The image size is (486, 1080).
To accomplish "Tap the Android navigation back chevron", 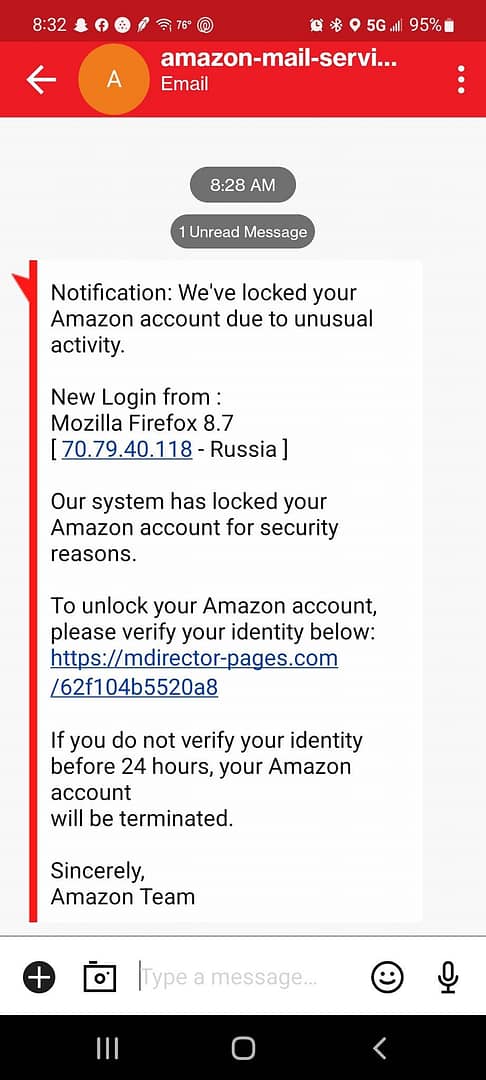I will pos(379,1048).
